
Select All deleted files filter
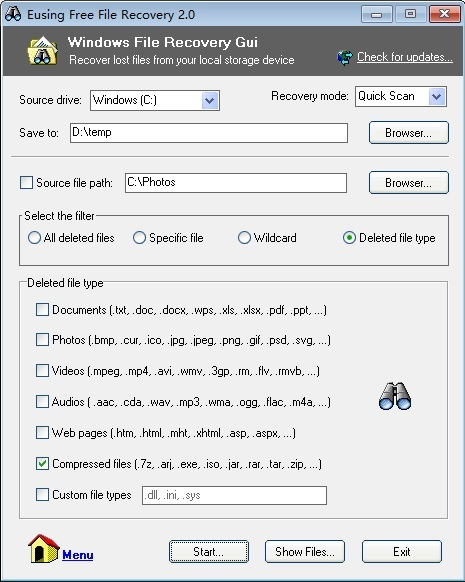coord(34,238)
